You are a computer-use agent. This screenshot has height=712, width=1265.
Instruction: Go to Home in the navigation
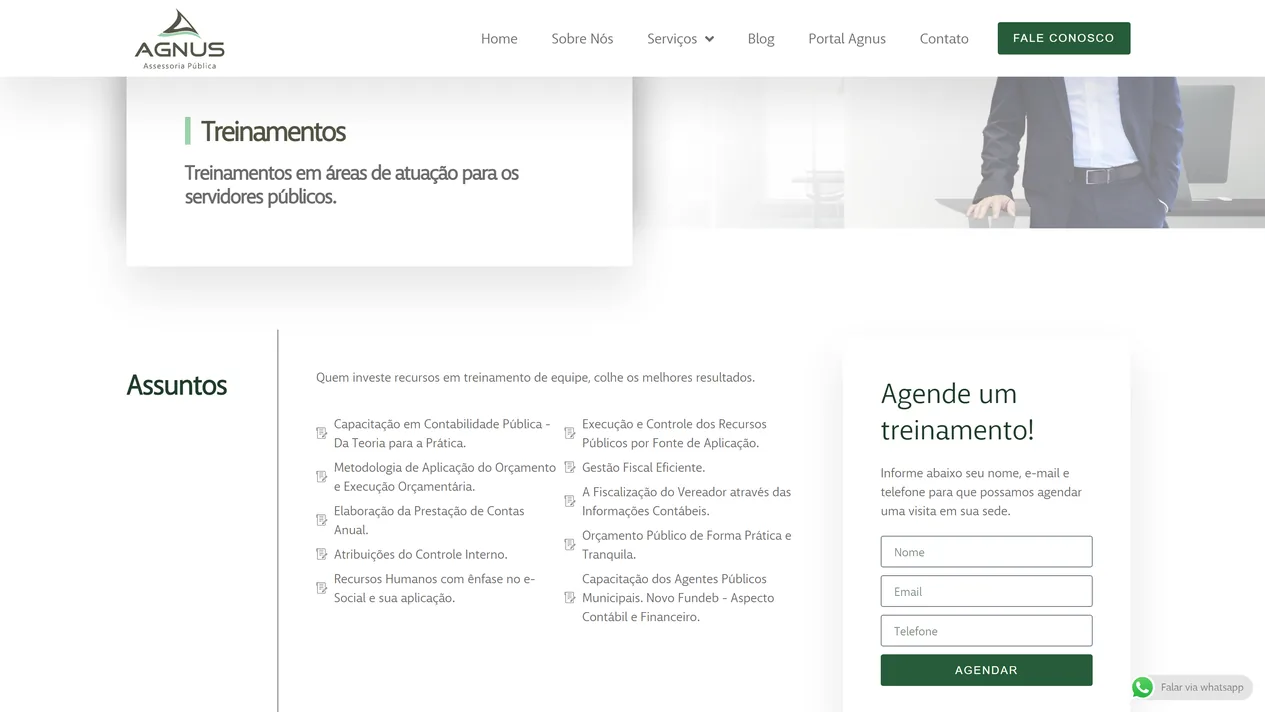coord(499,38)
